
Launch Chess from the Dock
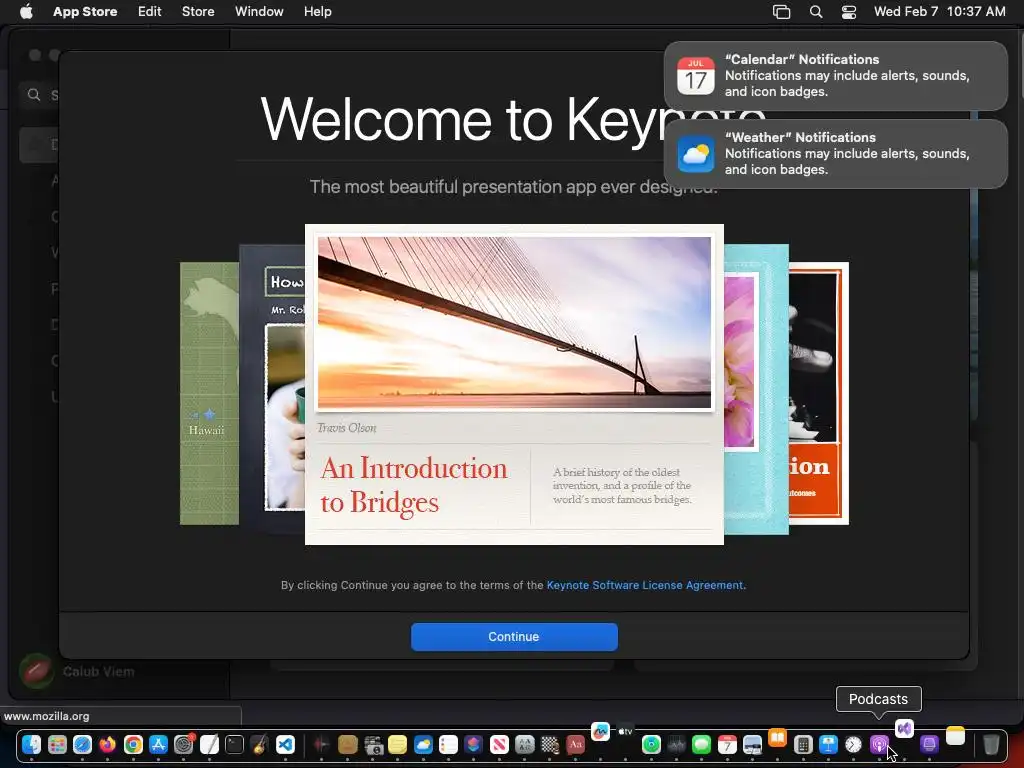click(550, 744)
